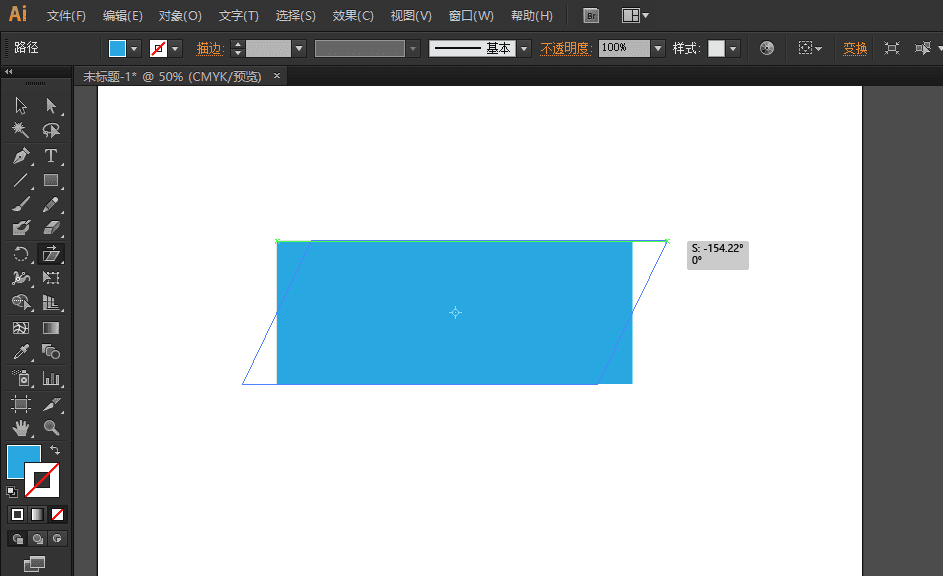Viewport: 943px width, 576px height.
Task: Select the Line Segment tool
Action: click(x=21, y=180)
